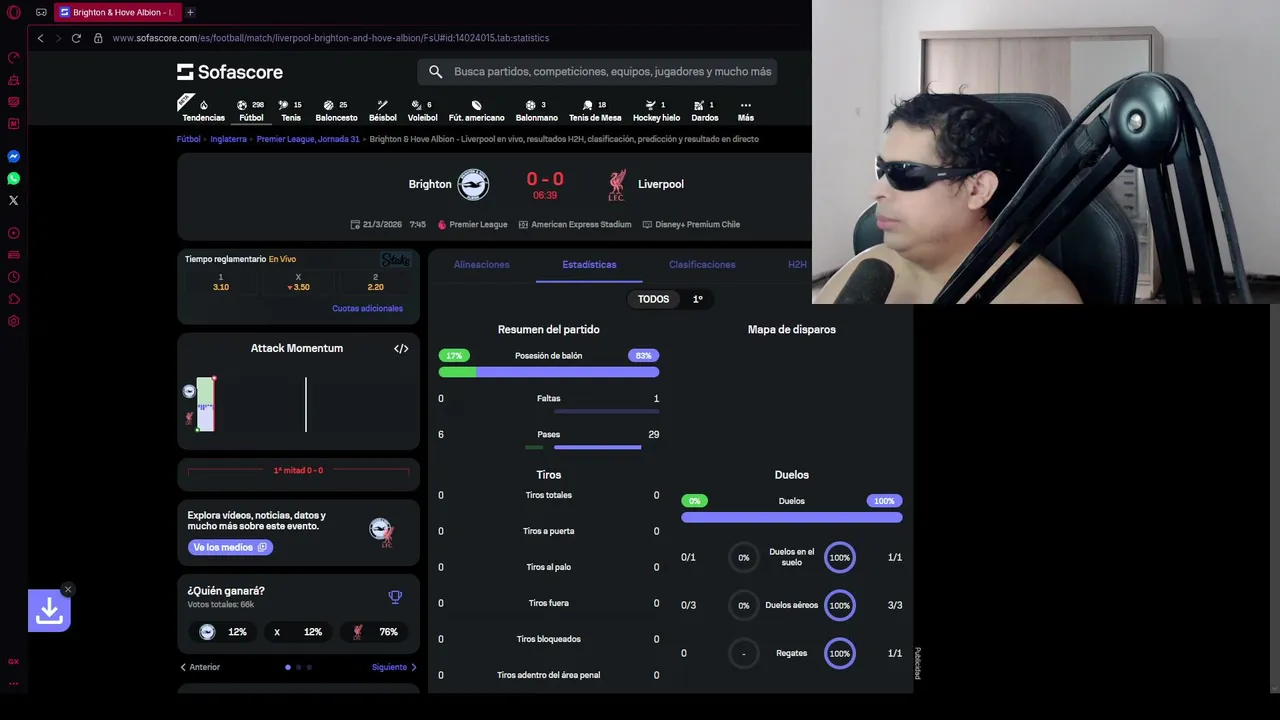Open the sidebar player icon
Image resolution: width=1280 pixels, height=720 pixels.
click(x=14, y=233)
